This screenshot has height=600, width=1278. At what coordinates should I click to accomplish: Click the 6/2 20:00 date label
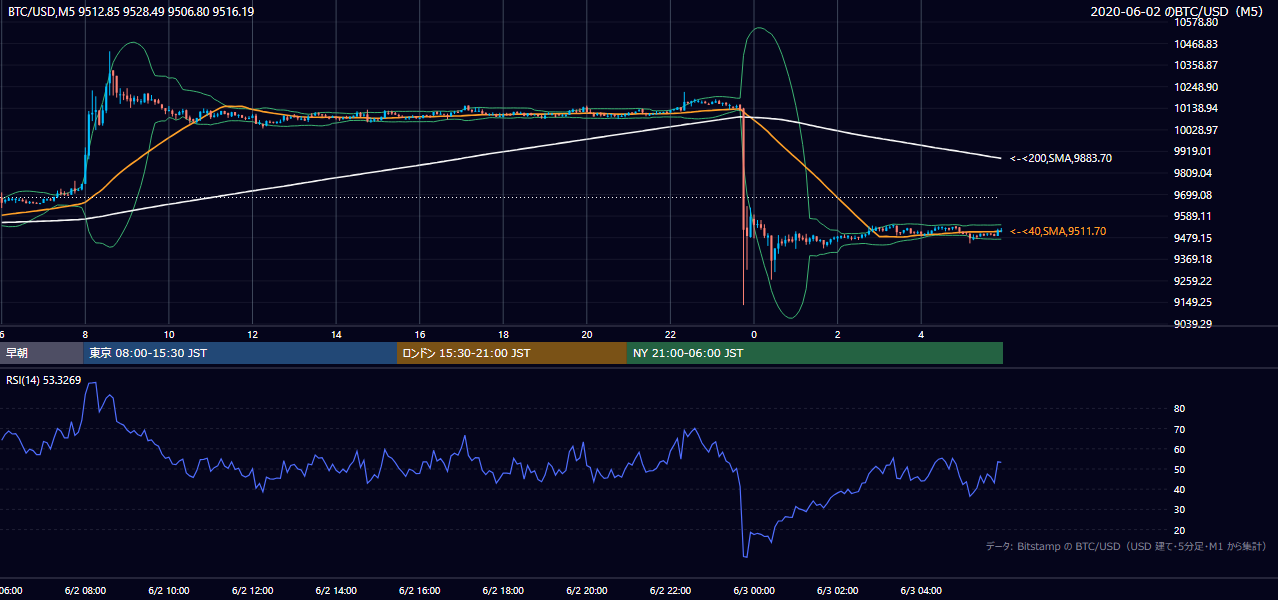click(587, 590)
